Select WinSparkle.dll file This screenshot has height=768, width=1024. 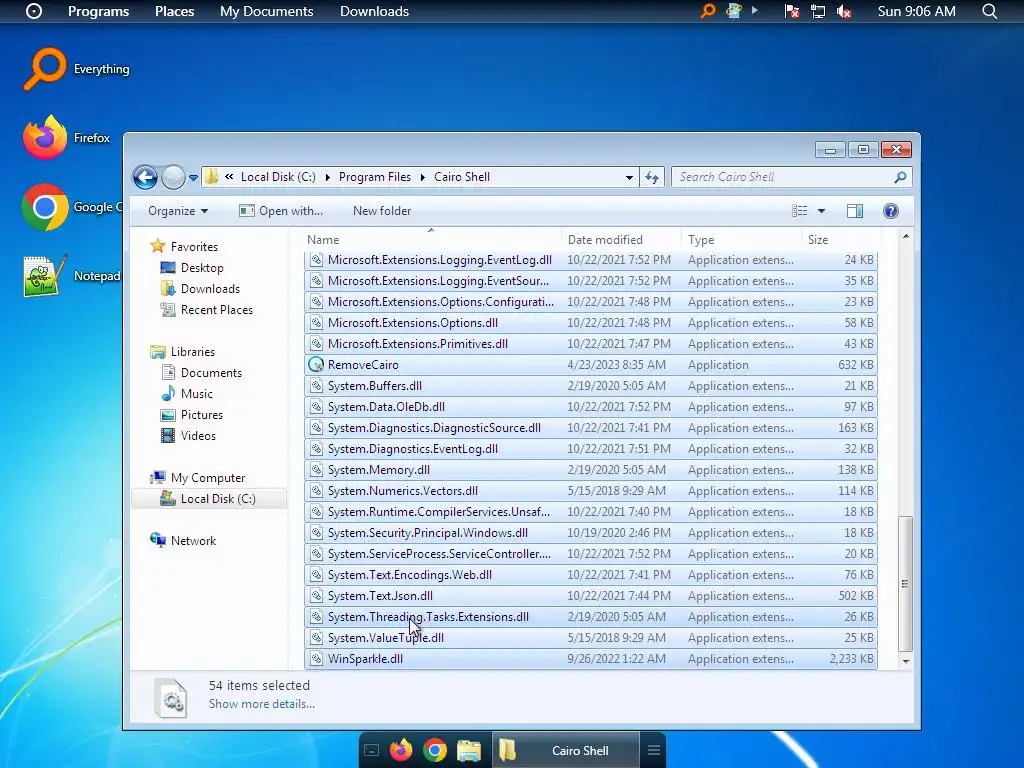591,659
